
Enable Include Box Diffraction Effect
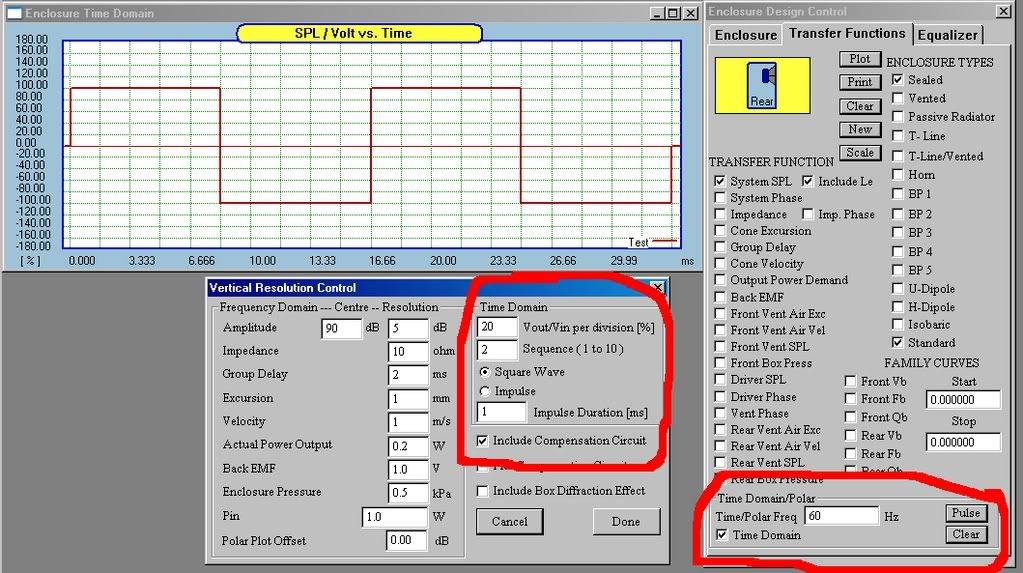(482, 491)
